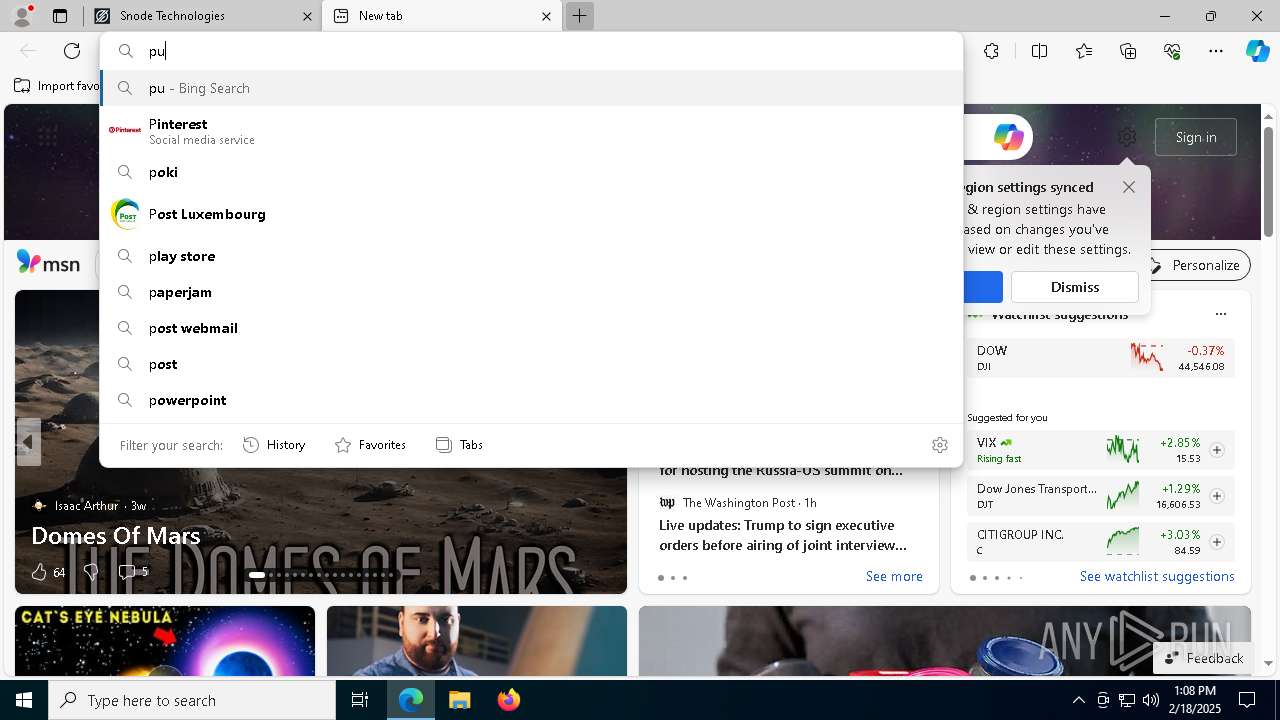Add Dow Jones Transport to watchlist
The width and height of the screenshot is (1280, 720).
tap(1216, 496)
